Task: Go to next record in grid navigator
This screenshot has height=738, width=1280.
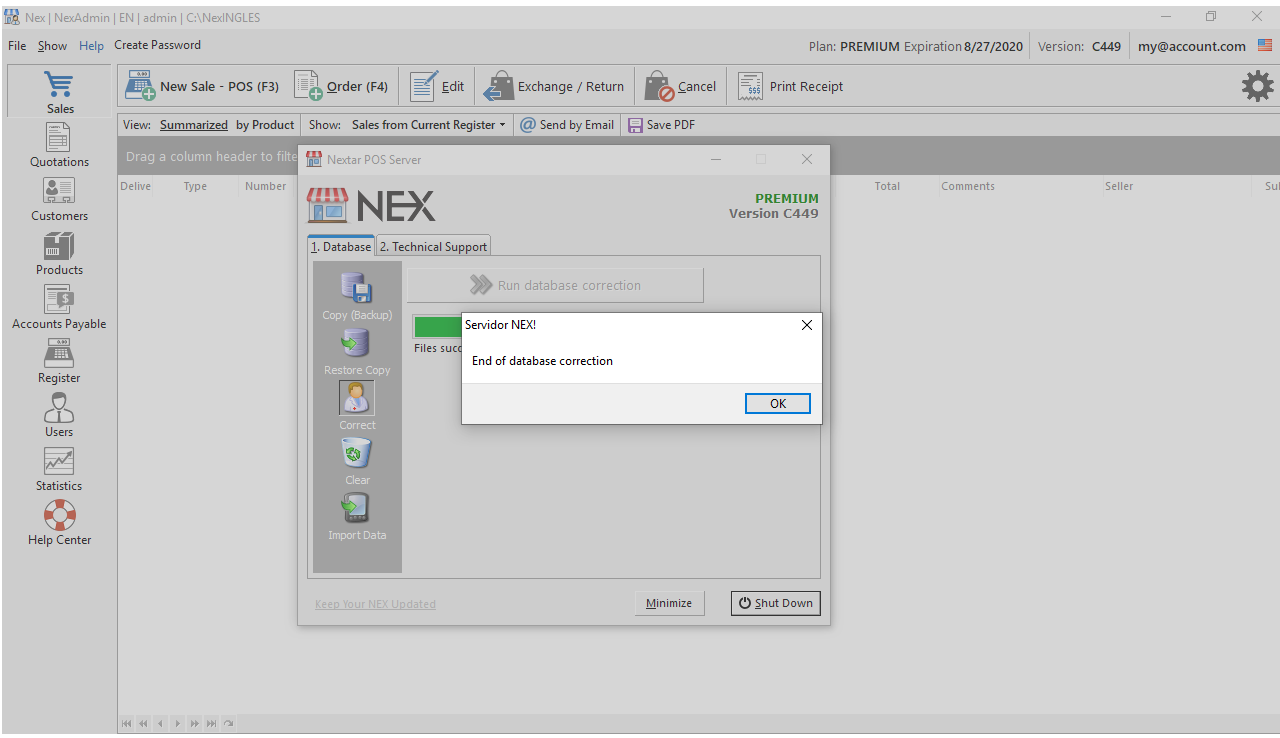Action: pyautogui.click(x=178, y=723)
